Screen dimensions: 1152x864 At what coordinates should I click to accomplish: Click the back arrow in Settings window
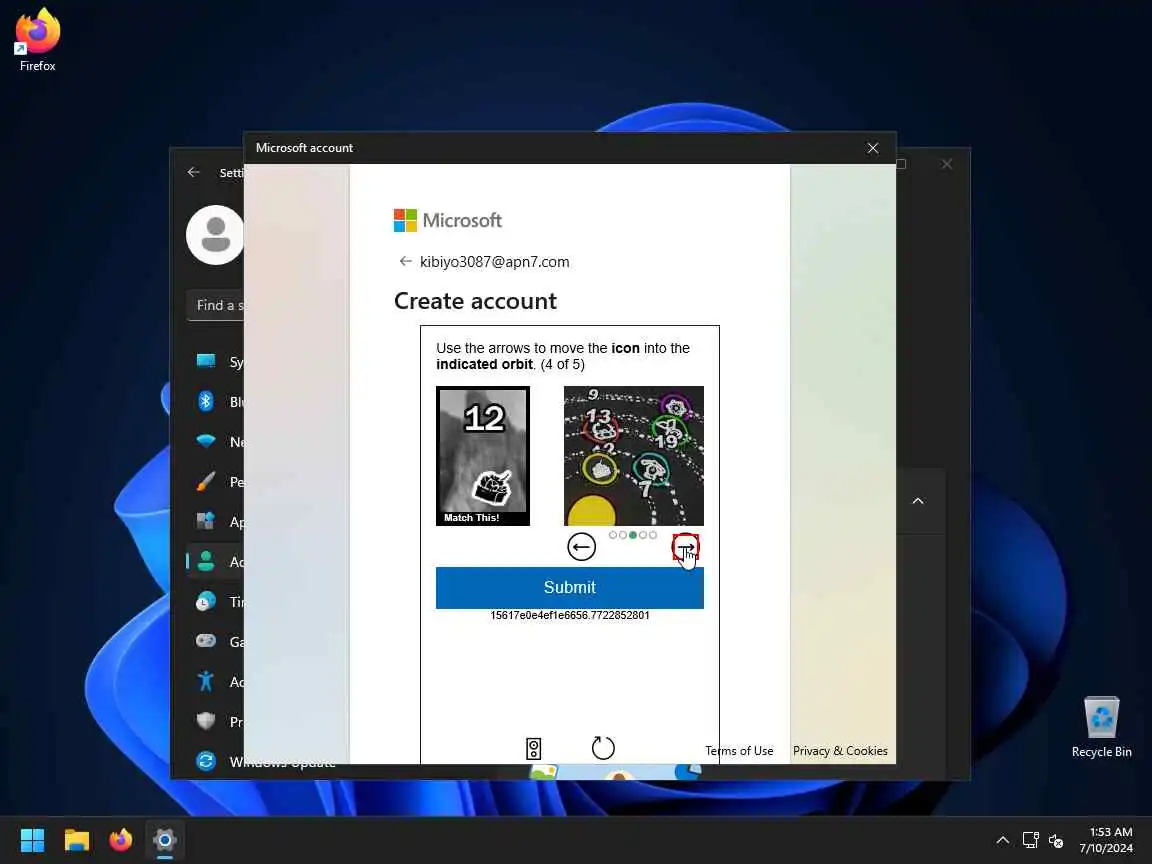pos(193,172)
